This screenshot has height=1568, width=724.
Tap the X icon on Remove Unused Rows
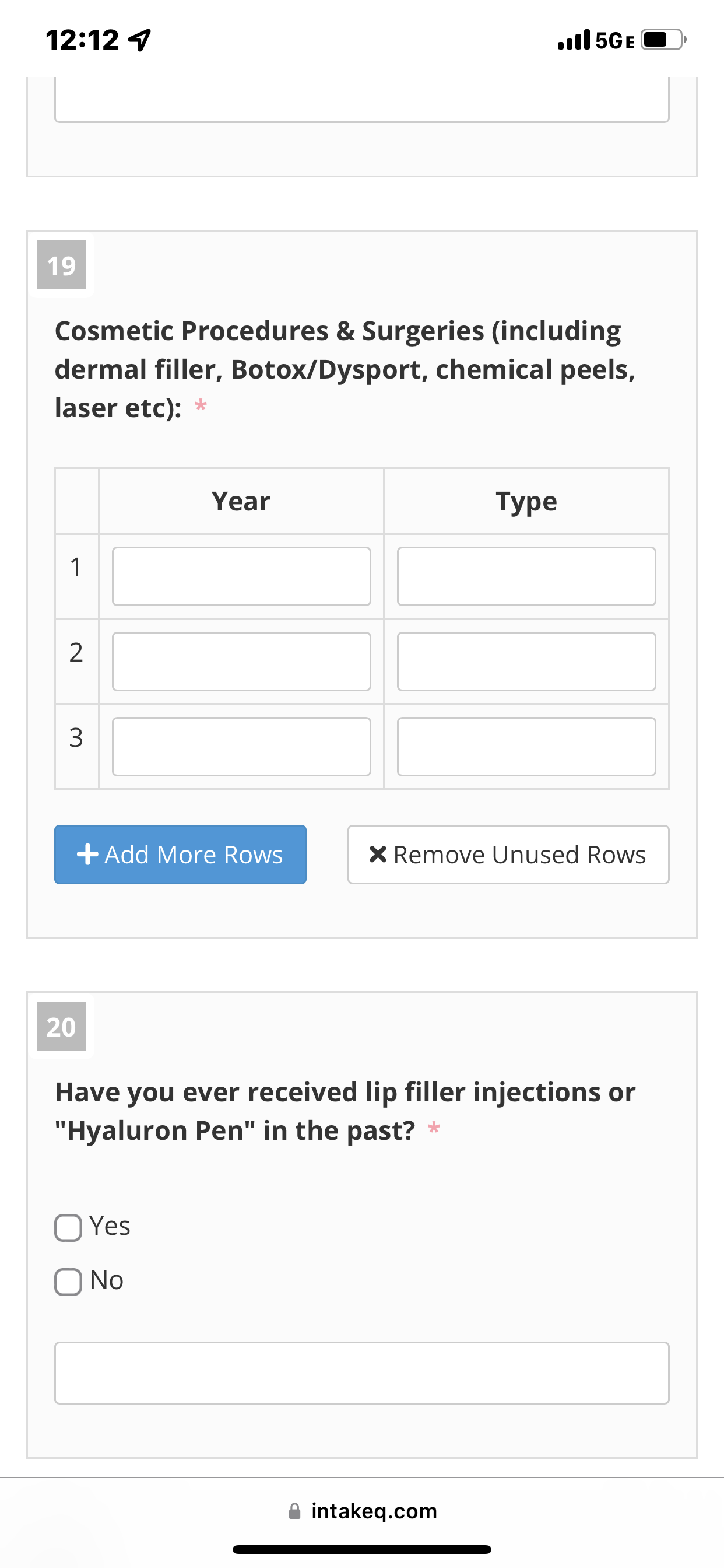coord(378,854)
